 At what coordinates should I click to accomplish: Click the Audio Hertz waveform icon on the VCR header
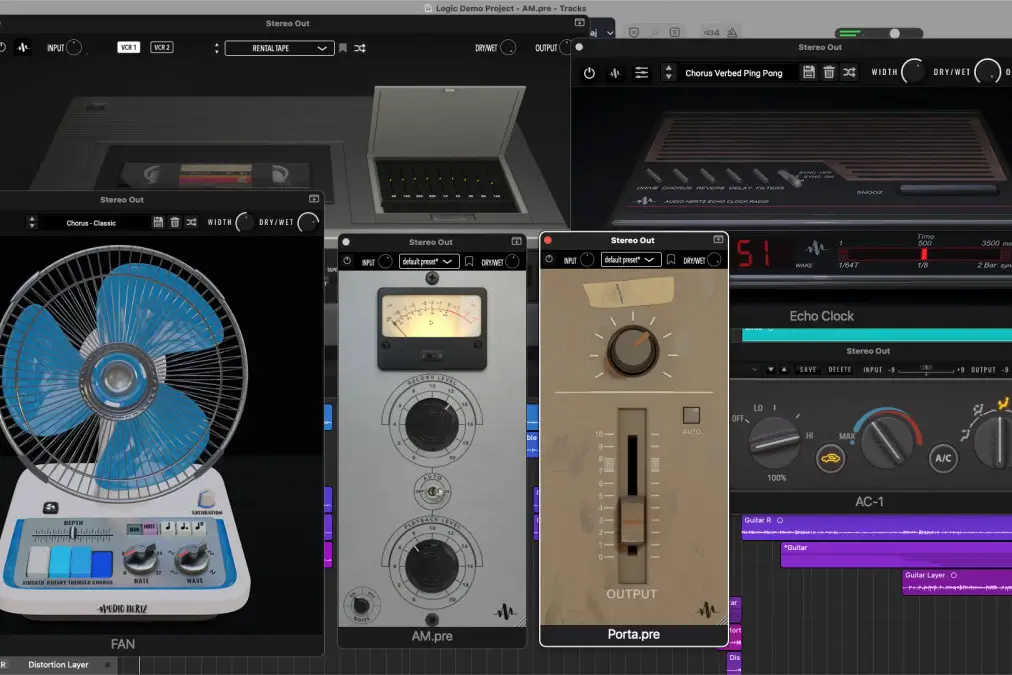[22, 47]
